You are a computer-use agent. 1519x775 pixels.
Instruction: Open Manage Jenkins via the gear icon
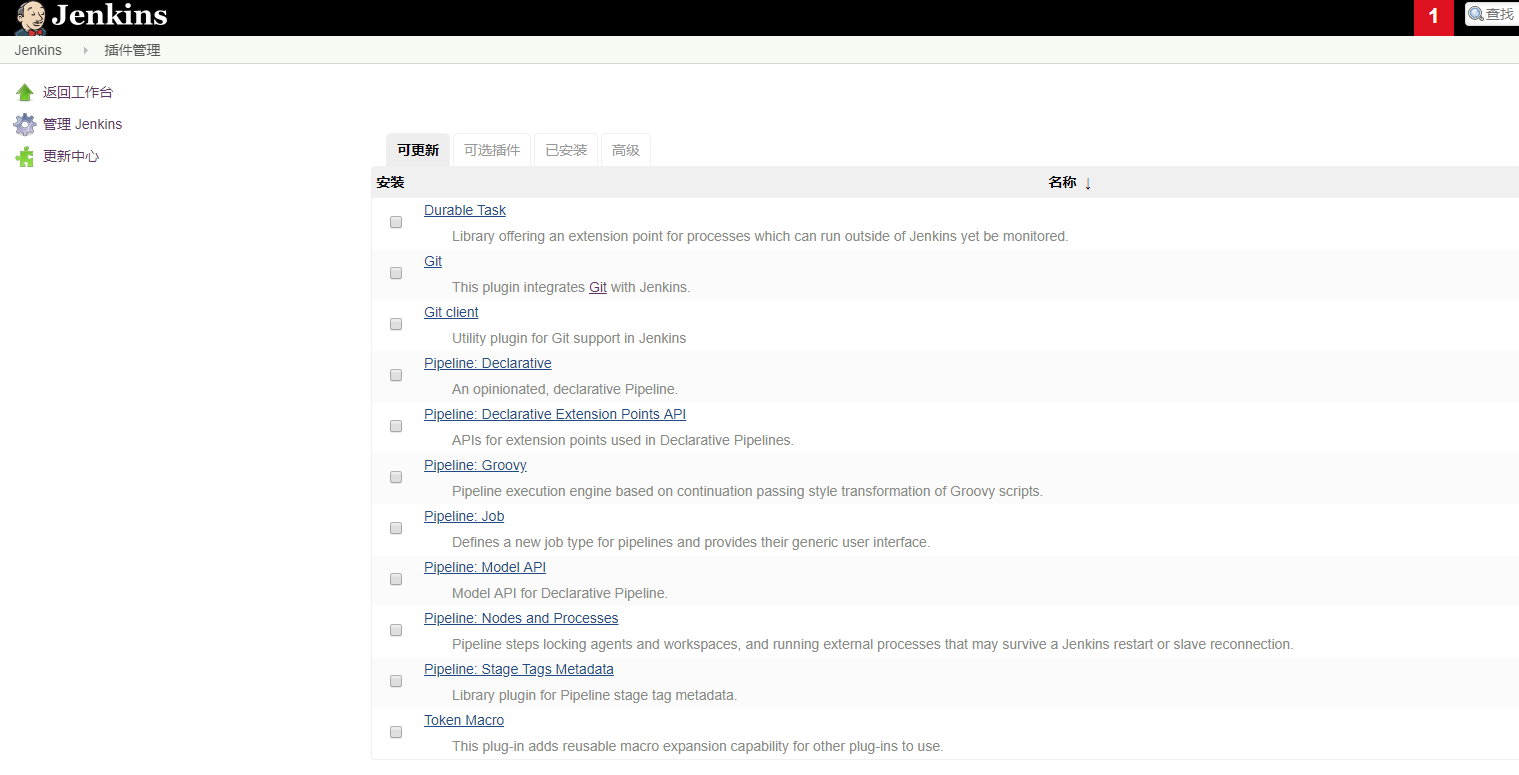tap(24, 123)
